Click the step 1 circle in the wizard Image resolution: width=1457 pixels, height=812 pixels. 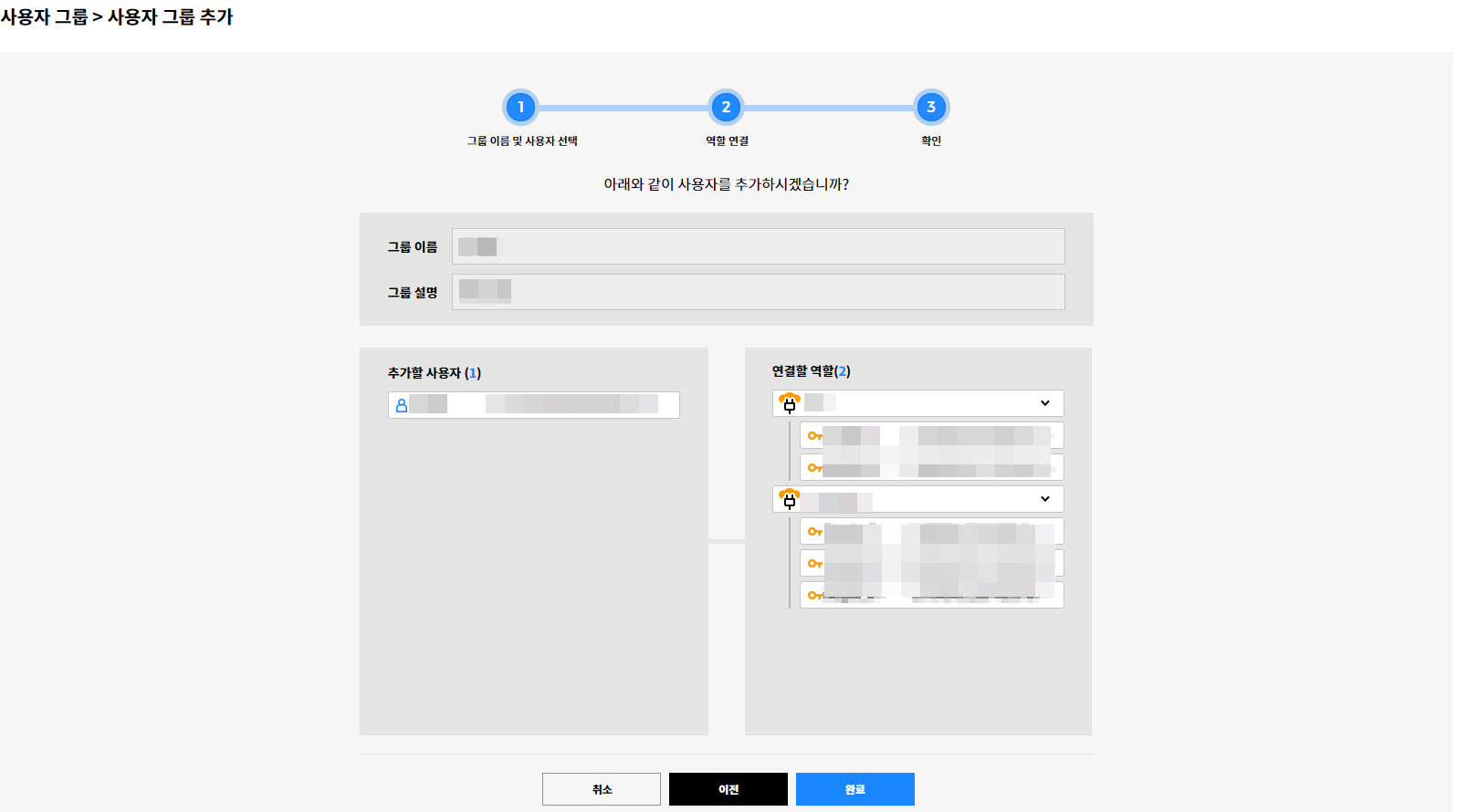(x=520, y=108)
